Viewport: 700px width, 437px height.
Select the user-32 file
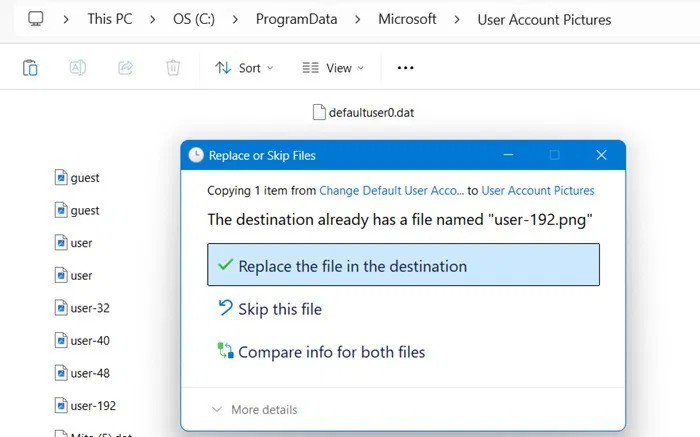click(82, 308)
